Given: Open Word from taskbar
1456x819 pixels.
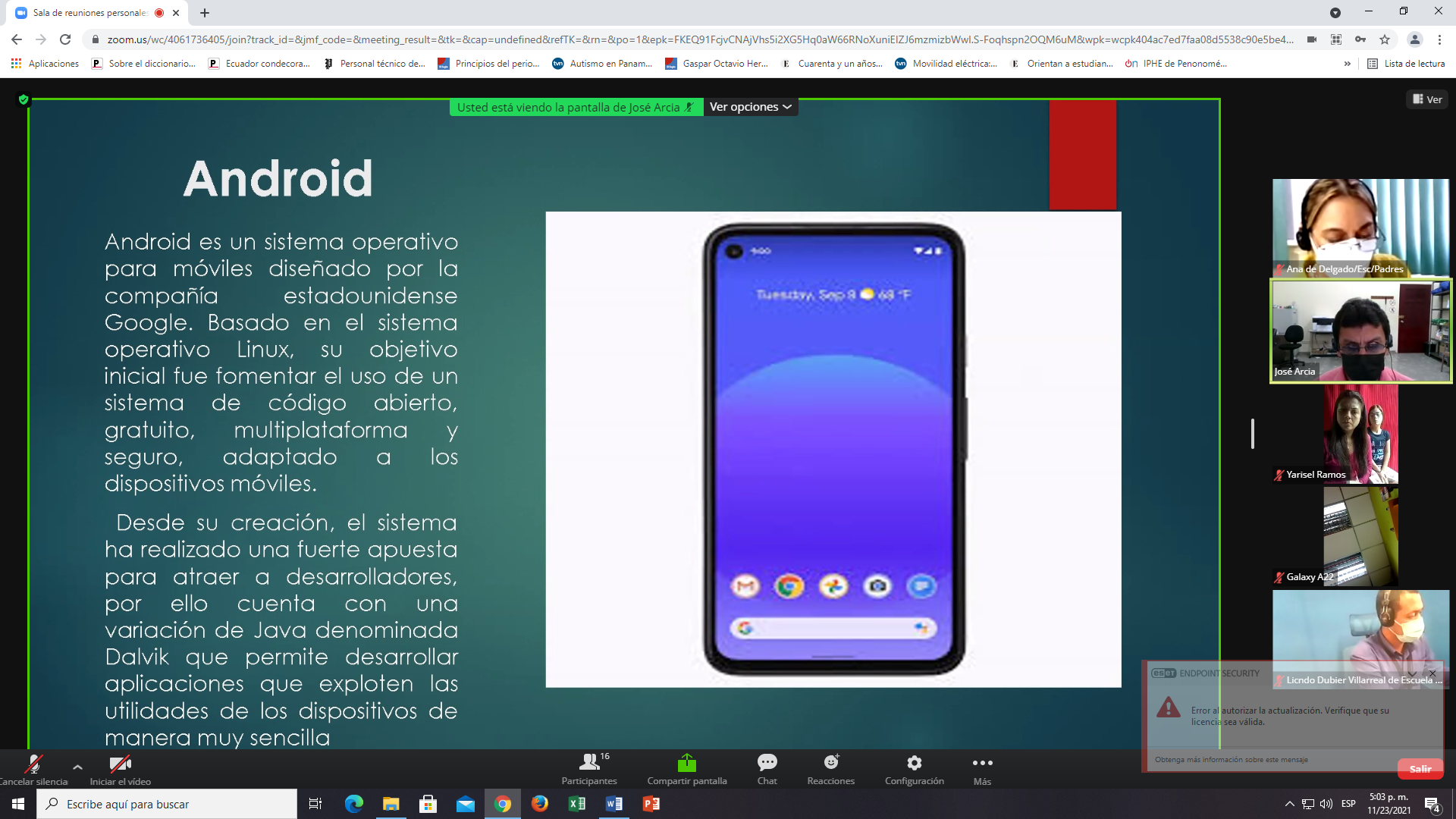Looking at the screenshot, I should pos(614,804).
